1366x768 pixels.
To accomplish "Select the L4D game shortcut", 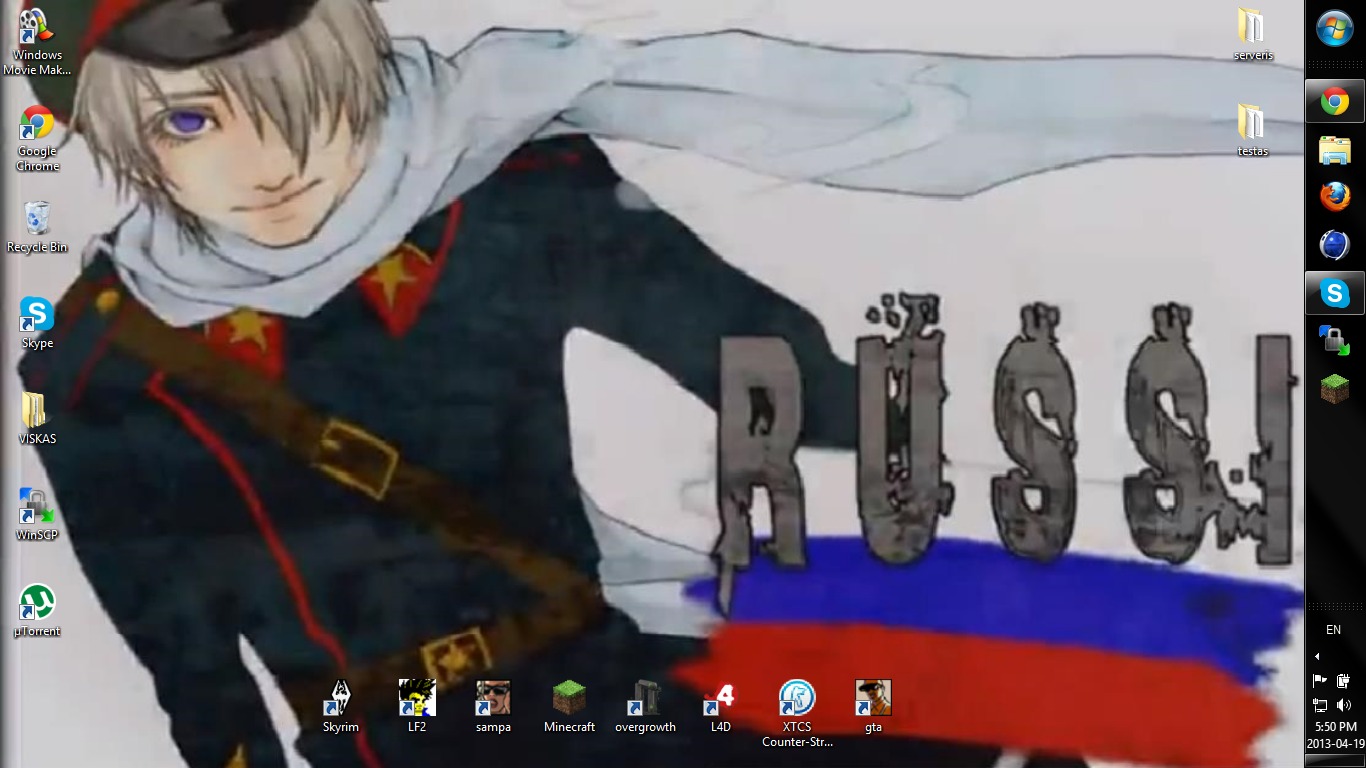I will [721, 706].
